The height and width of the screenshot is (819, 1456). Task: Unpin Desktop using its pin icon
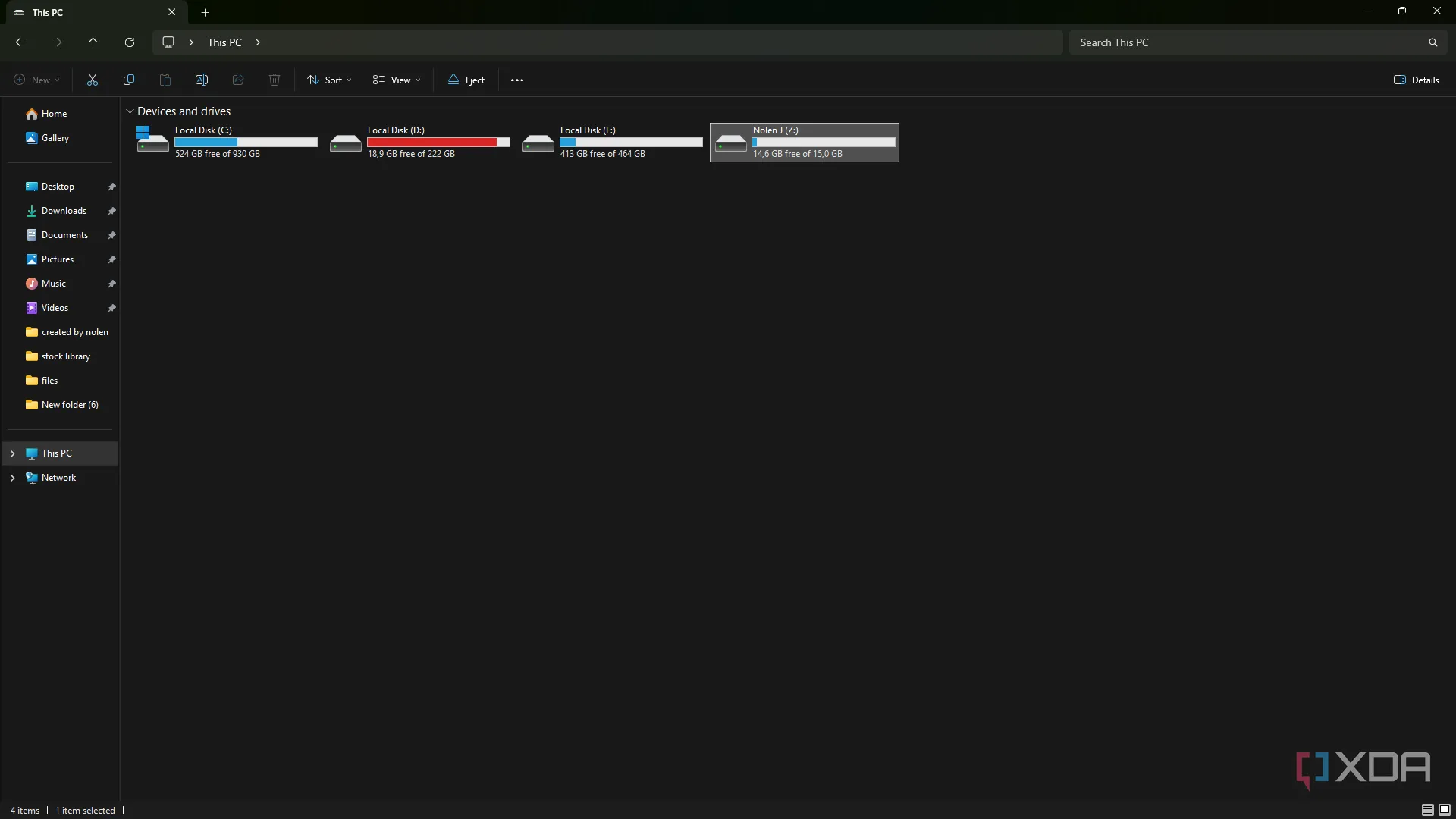(x=111, y=187)
